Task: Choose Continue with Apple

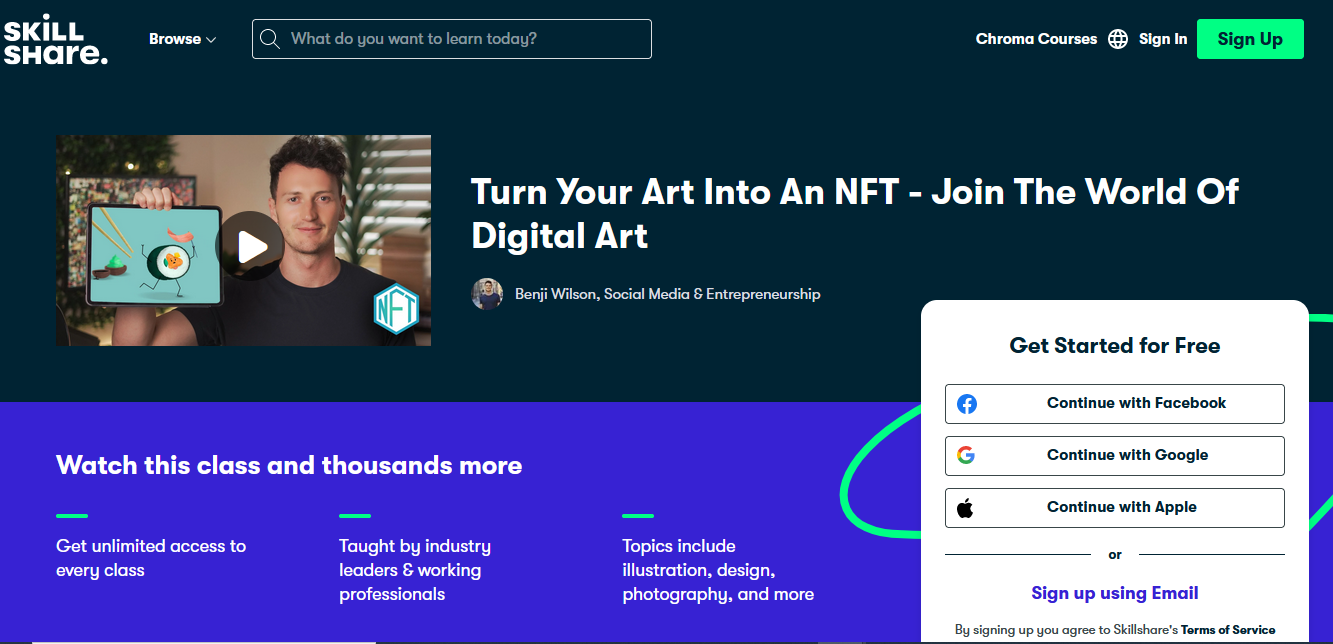Action: [x=1121, y=507]
